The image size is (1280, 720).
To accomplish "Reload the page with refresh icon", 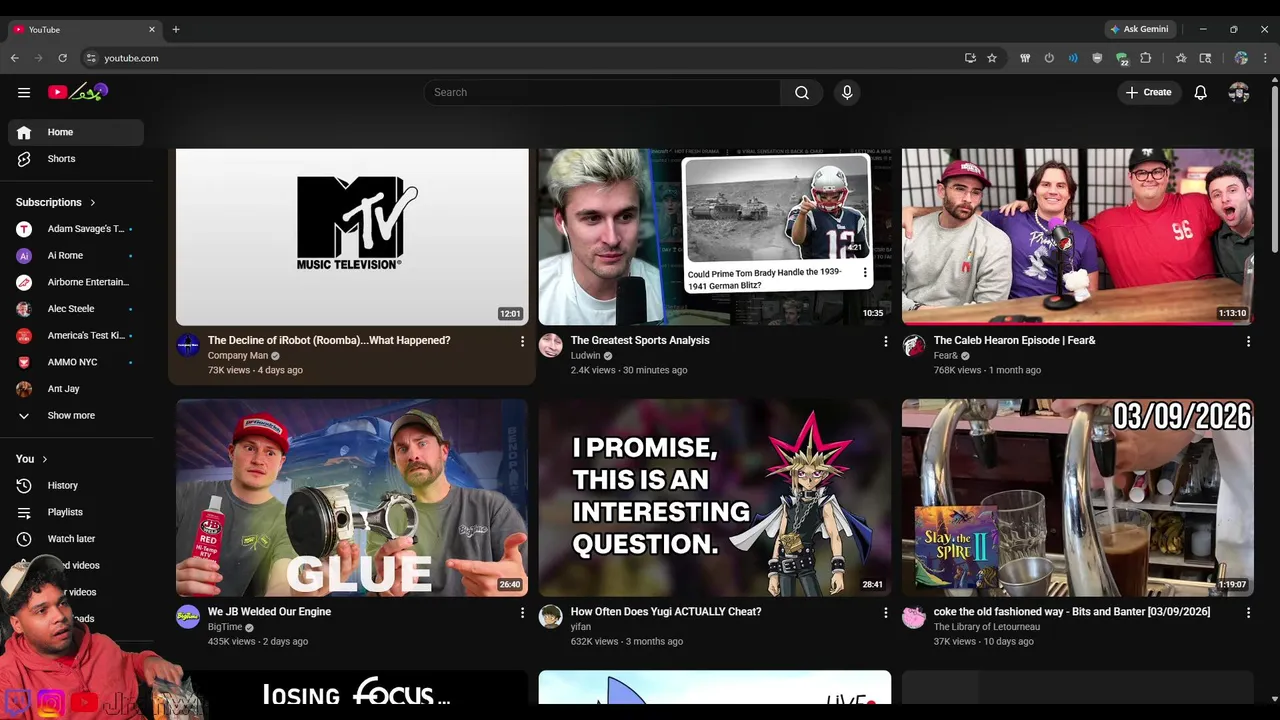I will coord(62,58).
